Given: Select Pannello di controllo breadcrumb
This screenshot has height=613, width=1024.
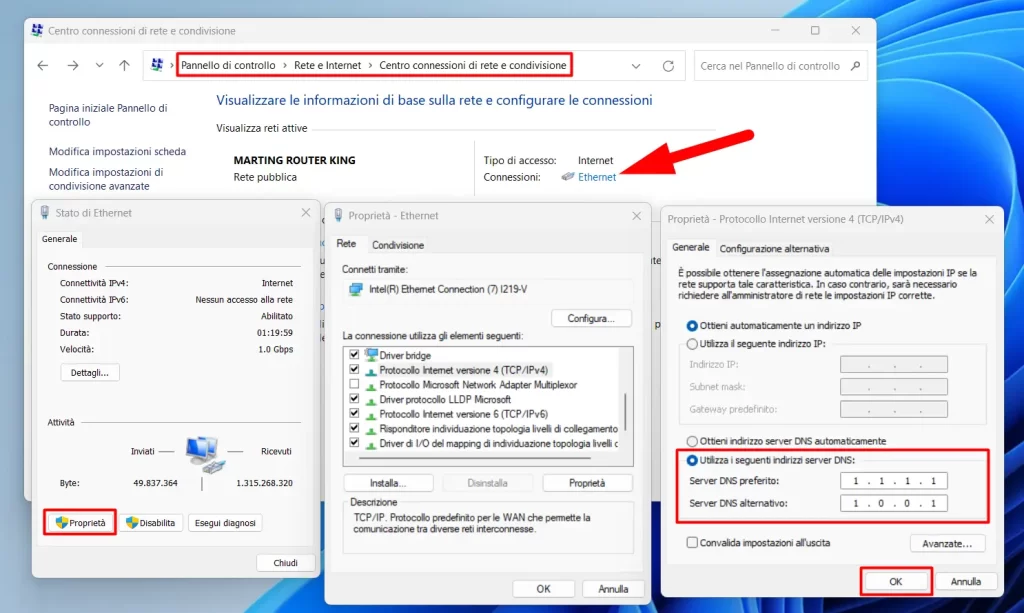Looking at the screenshot, I should 228,65.
